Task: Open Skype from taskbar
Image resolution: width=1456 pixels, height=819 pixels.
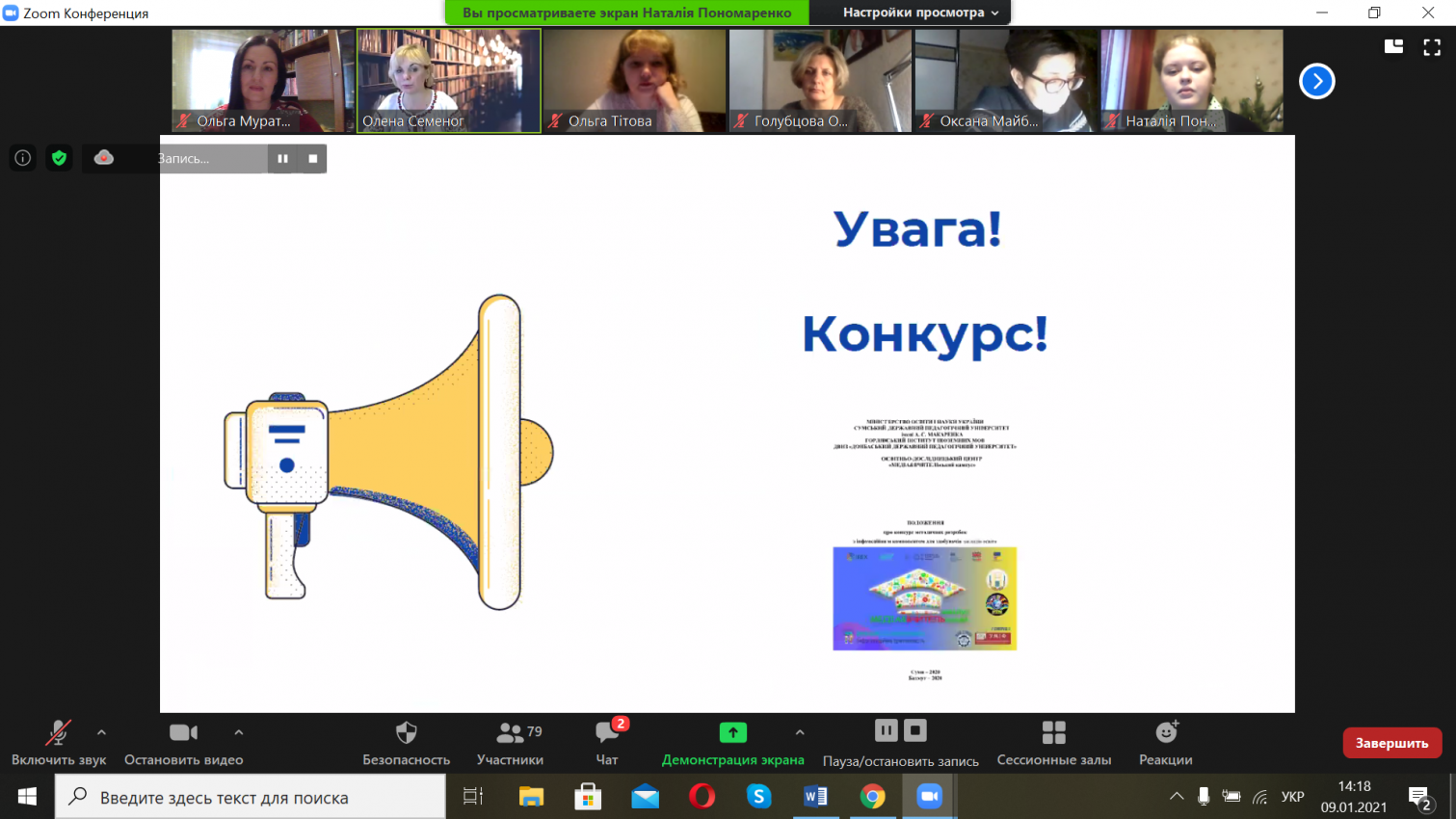Action: pyautogui.click(x=759, y=797)
